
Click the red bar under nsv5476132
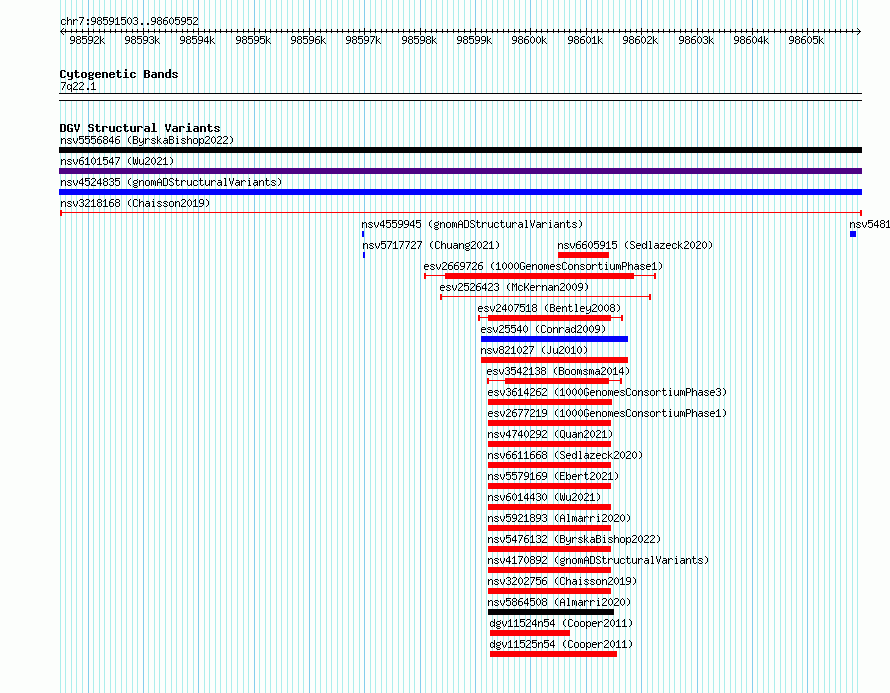coord(549,549)
